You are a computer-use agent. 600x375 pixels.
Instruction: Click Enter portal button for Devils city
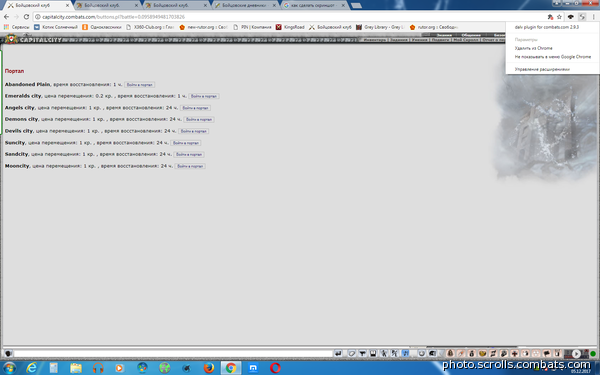tap(194, 131)
